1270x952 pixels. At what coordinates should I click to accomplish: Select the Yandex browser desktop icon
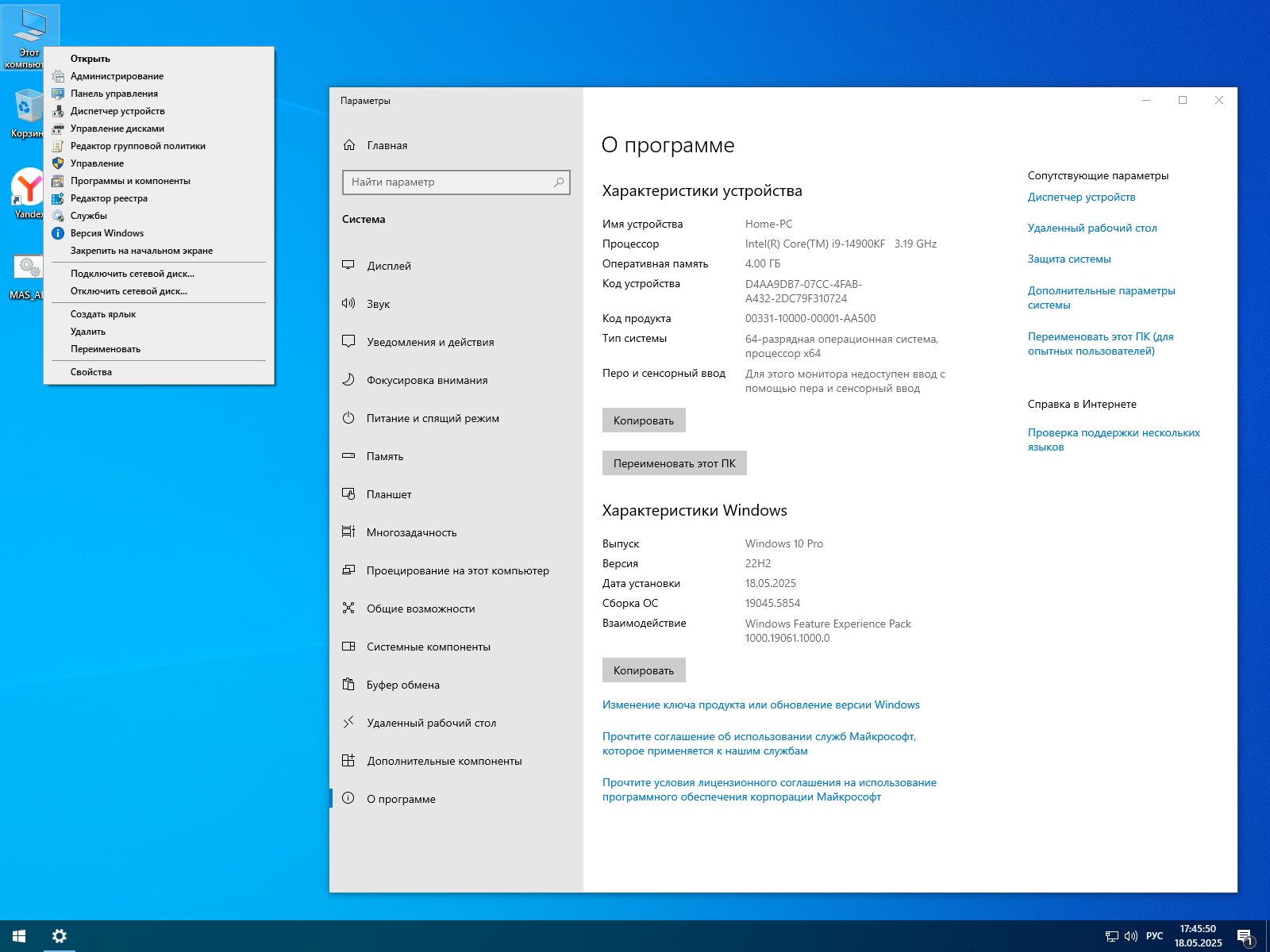coord(29,194)
